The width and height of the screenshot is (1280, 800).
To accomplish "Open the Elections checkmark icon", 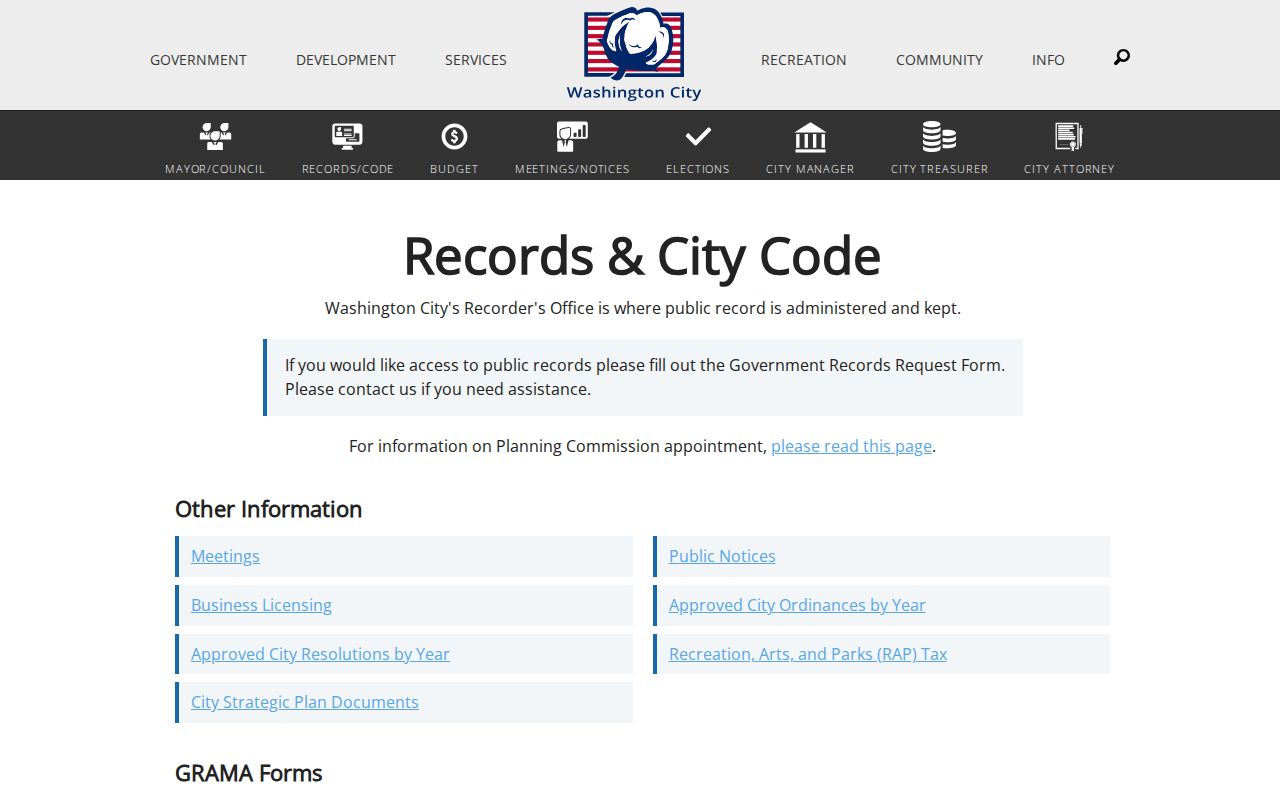I will (x=698, y=136).
